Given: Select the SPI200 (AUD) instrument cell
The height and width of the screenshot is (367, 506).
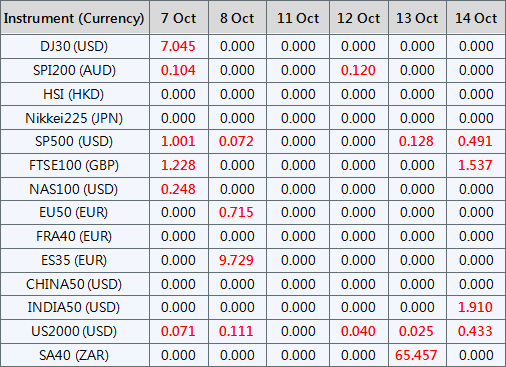Looking at the screenshot, I should pyautogui.click(x=74, y=70).
